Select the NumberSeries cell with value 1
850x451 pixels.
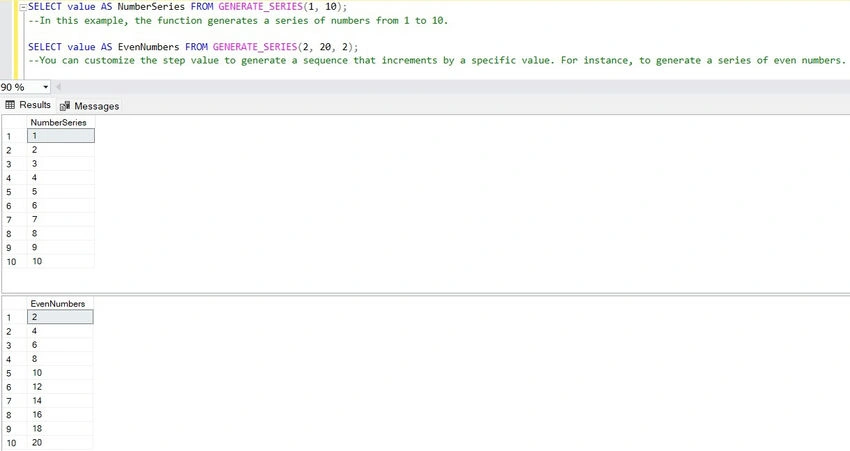(61, 136)
